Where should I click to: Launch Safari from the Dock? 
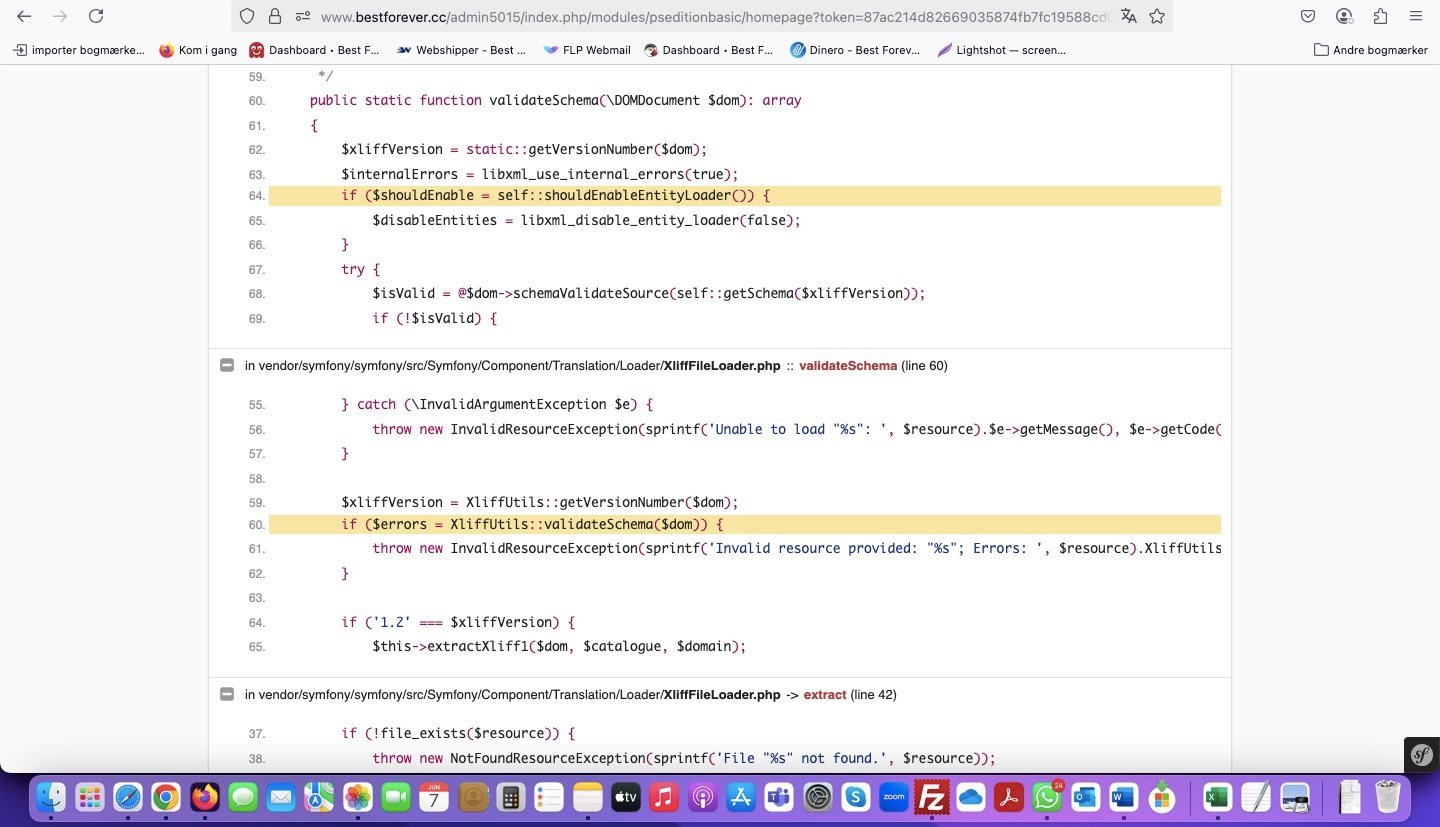tap(128, 797)
